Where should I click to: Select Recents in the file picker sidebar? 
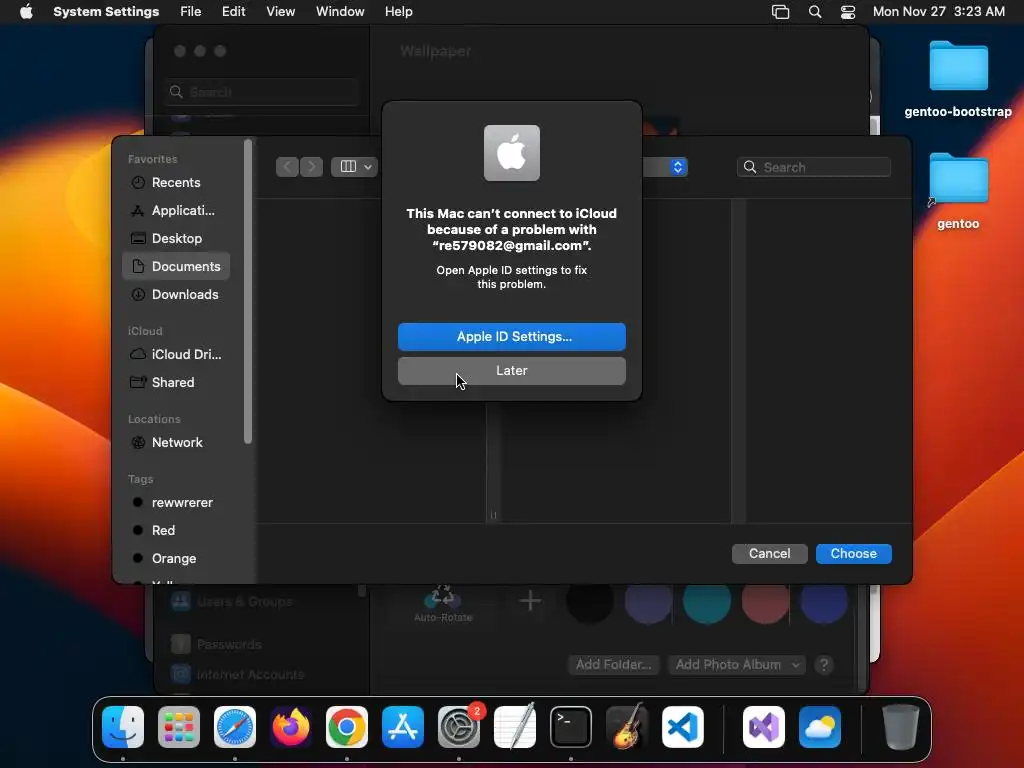176,183
